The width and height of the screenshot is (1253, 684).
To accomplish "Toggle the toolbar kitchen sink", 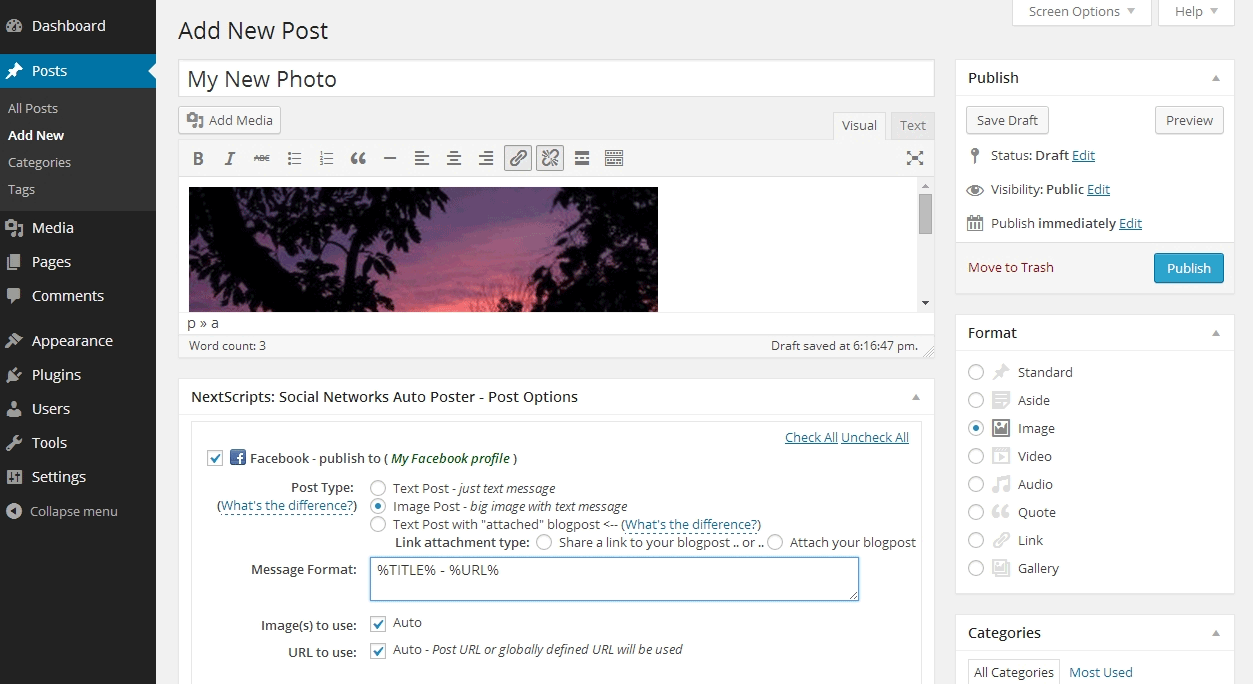I will [x=614, y=158].
